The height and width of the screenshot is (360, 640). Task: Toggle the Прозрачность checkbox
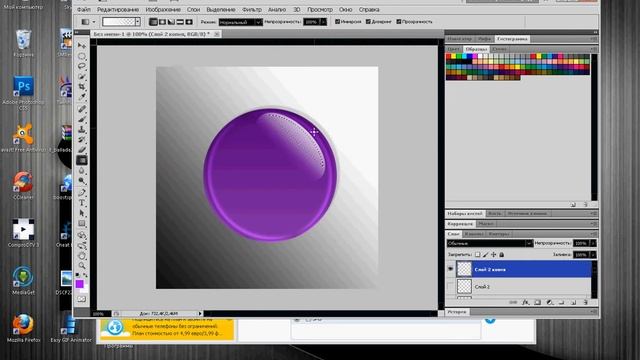coord(399,22)
